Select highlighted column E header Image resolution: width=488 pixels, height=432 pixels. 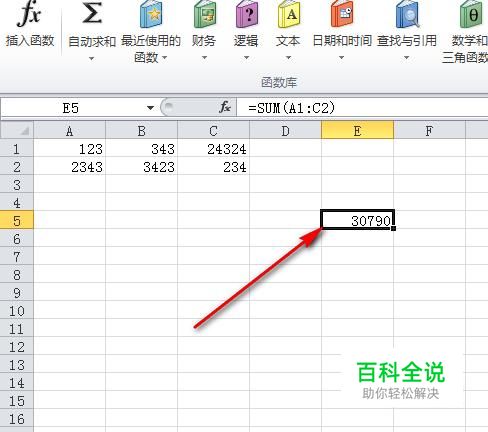pos(357,131)
